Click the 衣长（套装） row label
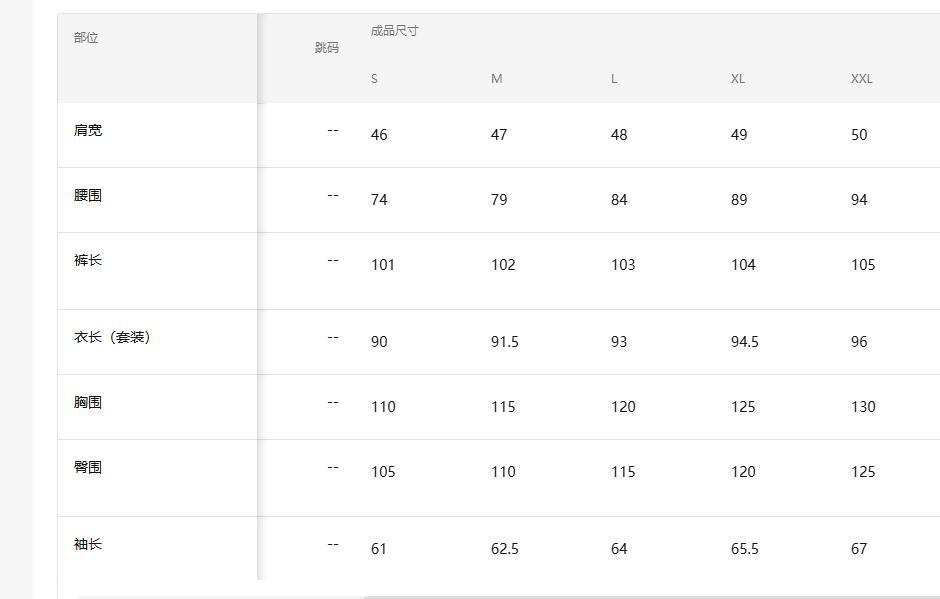This screenshot has width=940, height=599. tap(112, 337)
